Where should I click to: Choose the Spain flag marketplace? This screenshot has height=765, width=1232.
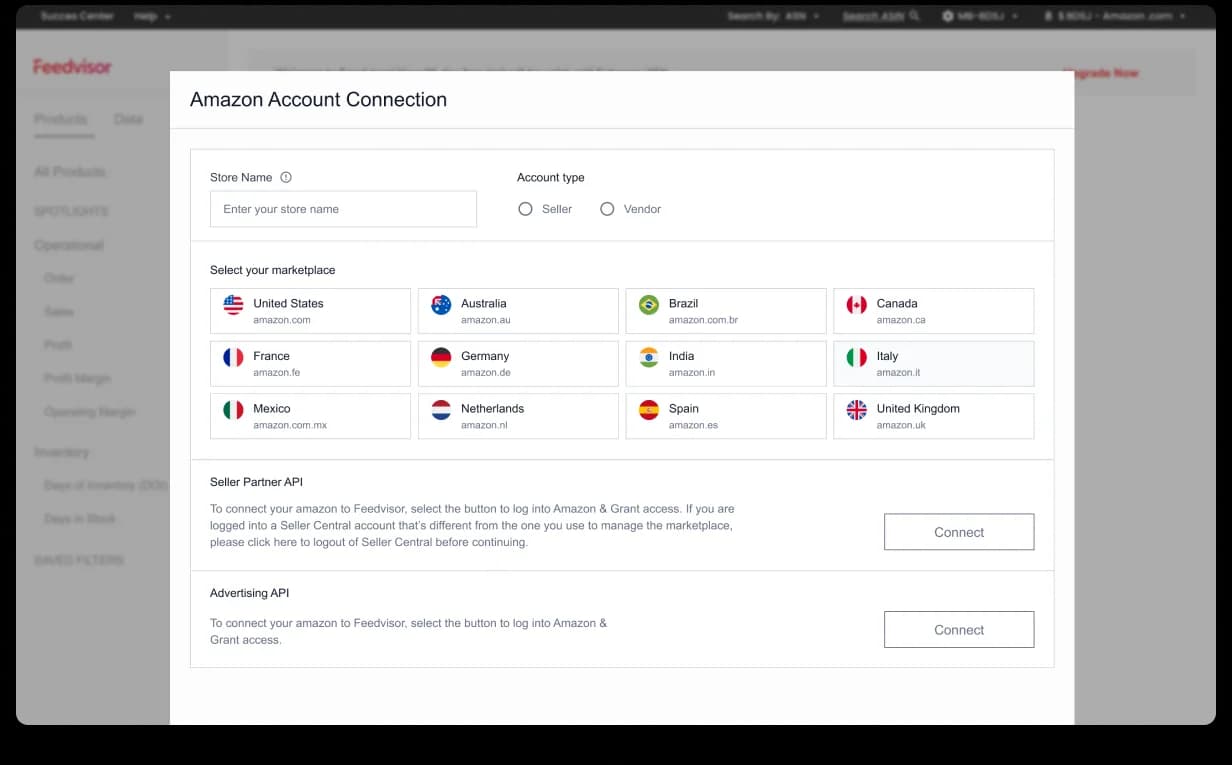point(726,416)
